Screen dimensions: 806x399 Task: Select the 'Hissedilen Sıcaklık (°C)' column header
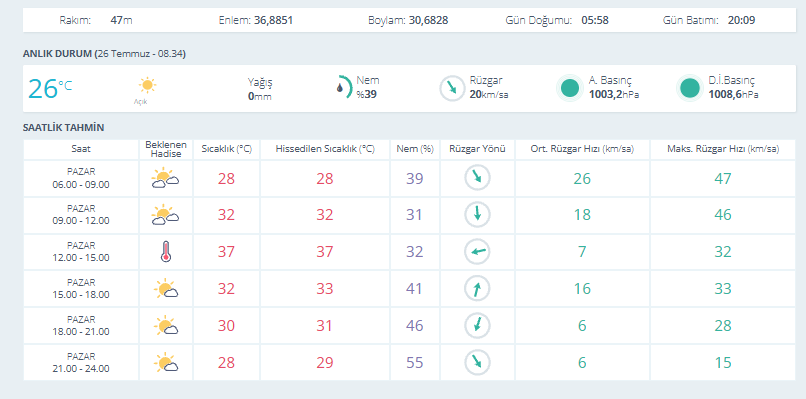coord(325,149)
